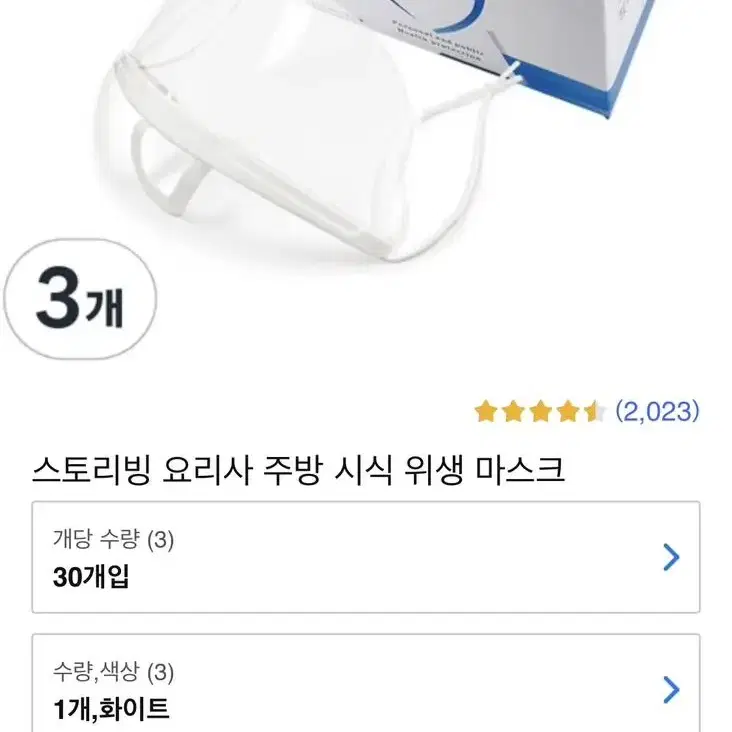This screenshot has height=732, width=732.
Task: Tap the 3개 quantity badge
Action: pyautogui.click(x=80, y=299)
